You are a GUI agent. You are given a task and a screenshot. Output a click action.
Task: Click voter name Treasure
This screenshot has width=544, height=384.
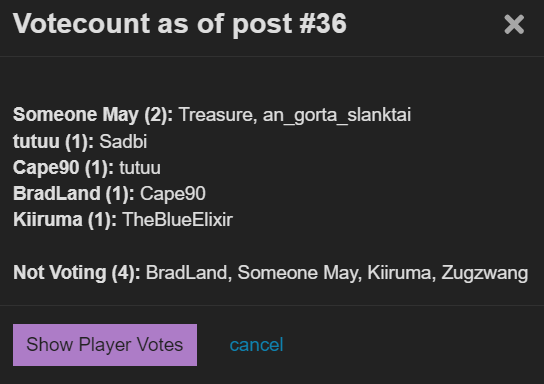pos(218,115)
